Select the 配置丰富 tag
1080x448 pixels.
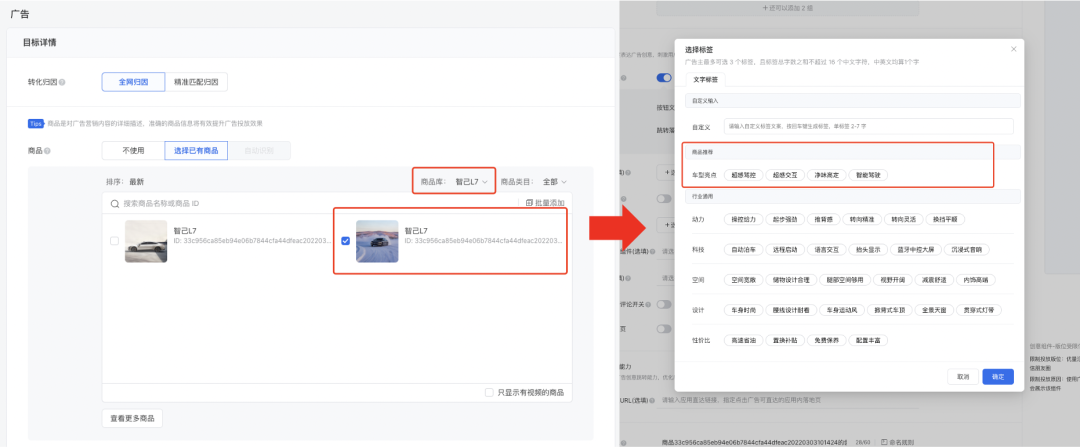click(x=869, y=340)
